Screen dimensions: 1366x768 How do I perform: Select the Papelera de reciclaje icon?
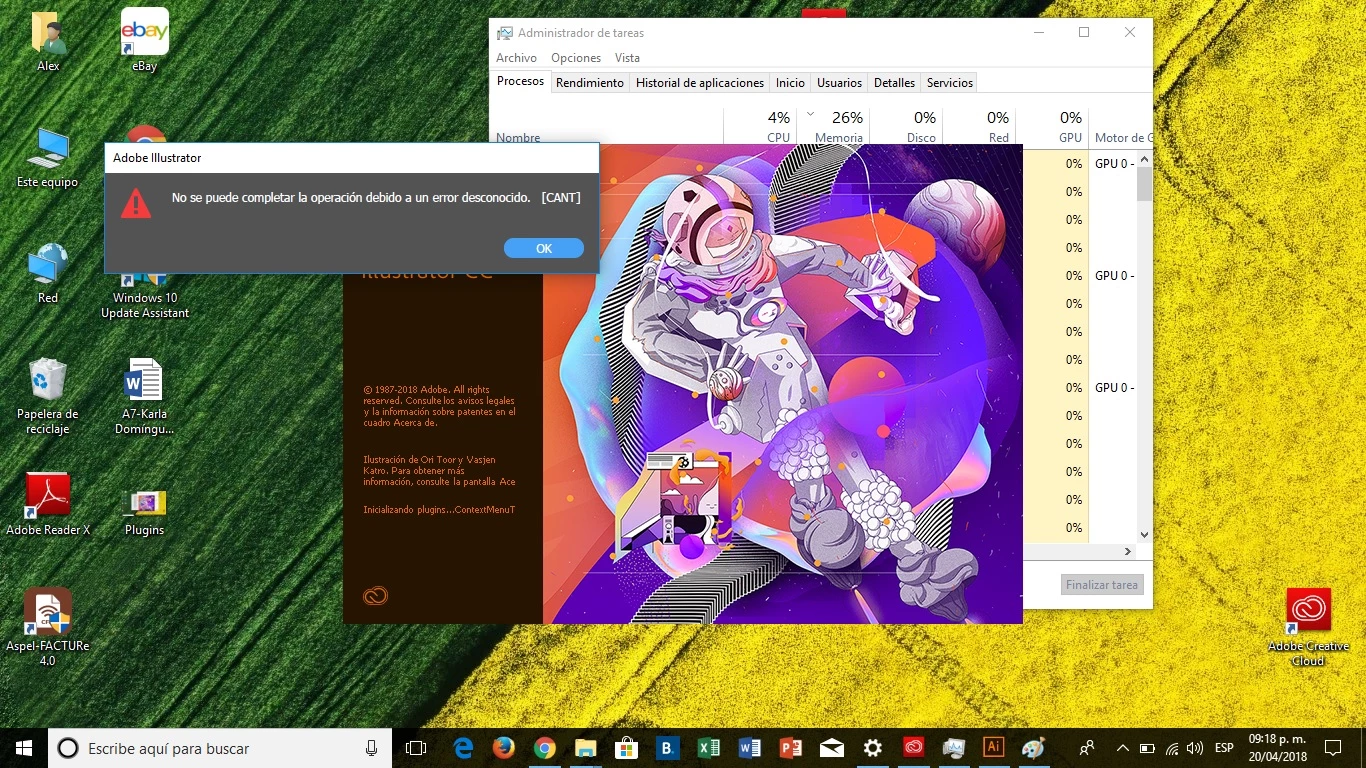[x=48, y=396]
